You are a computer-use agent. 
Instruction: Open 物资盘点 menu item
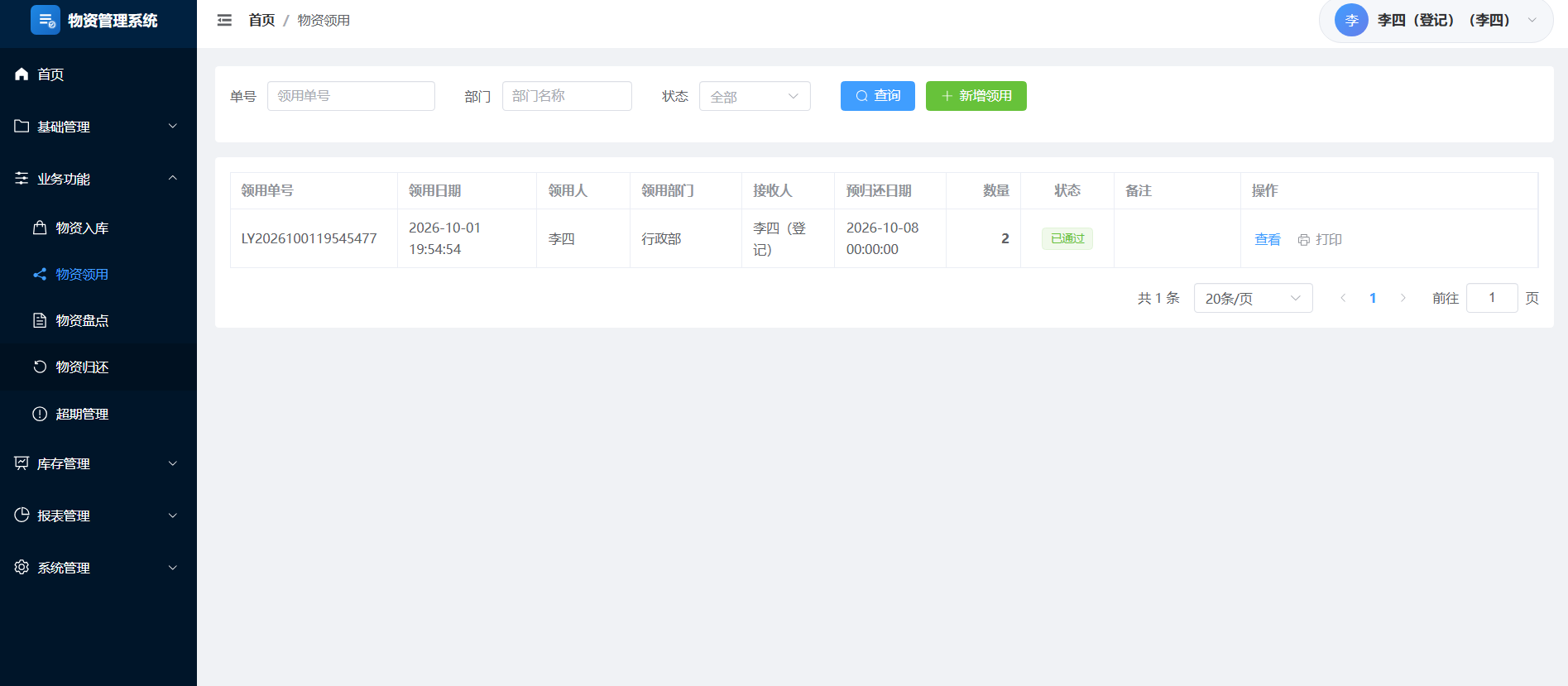[98, 320]
